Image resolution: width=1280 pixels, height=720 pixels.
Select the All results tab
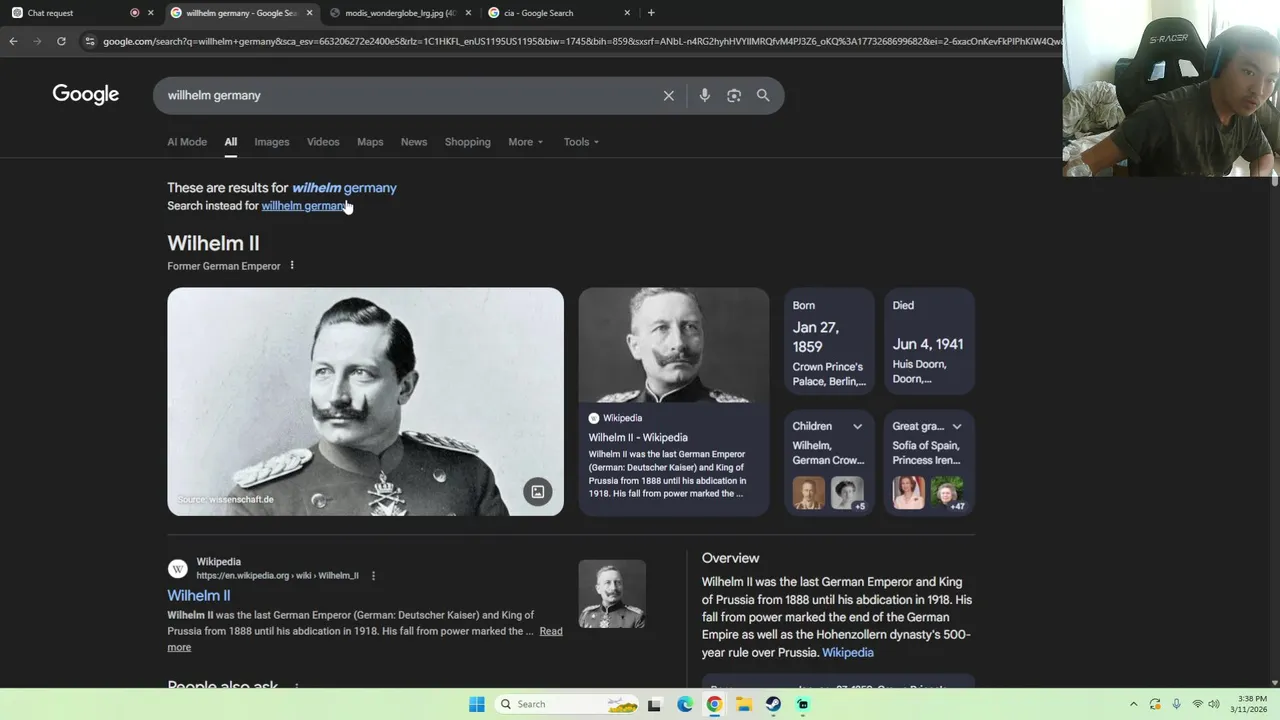(x=230, y=142)
